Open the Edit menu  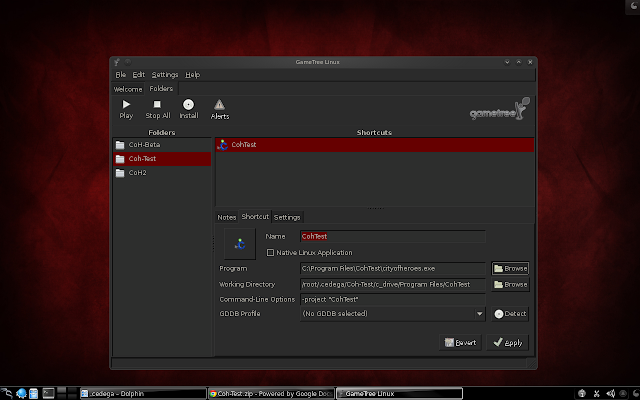138,75
